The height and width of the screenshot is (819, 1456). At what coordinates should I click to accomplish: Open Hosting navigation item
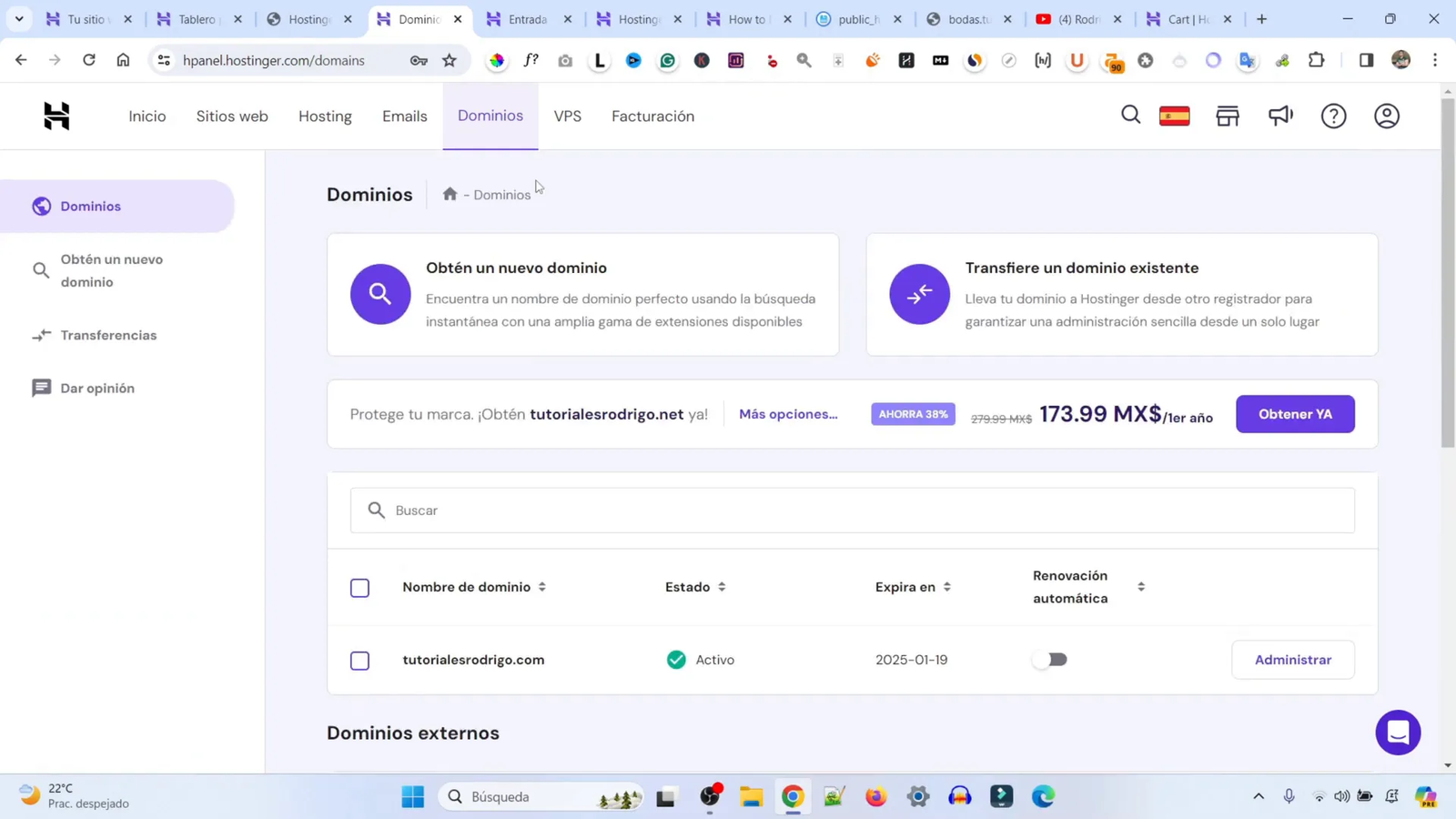click(x=325, y=116)
